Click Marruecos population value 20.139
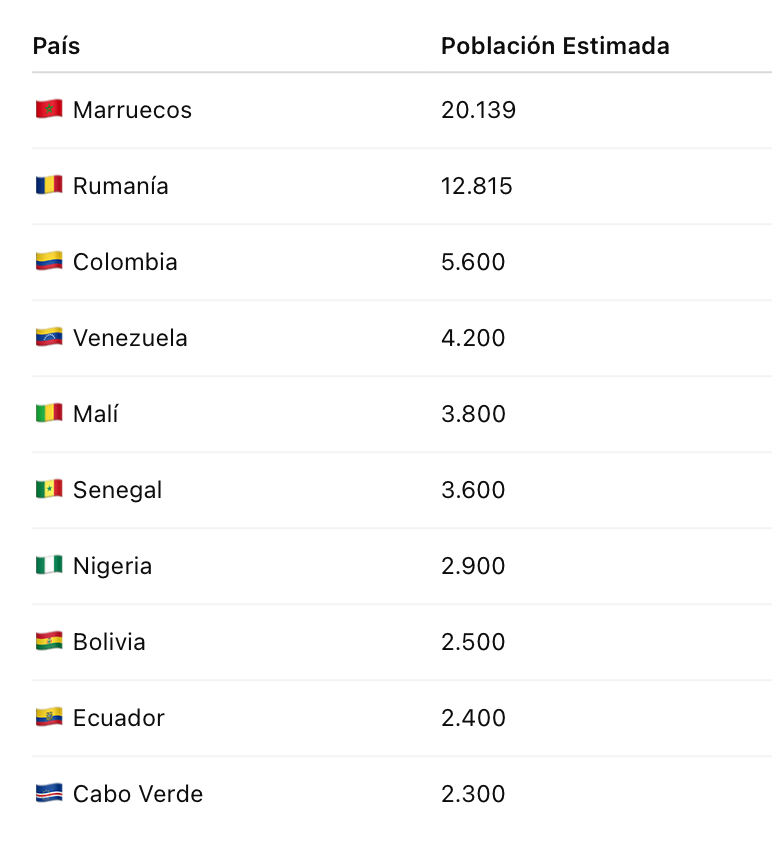Screen dimensions: 772x846 (x=479, y=110)
